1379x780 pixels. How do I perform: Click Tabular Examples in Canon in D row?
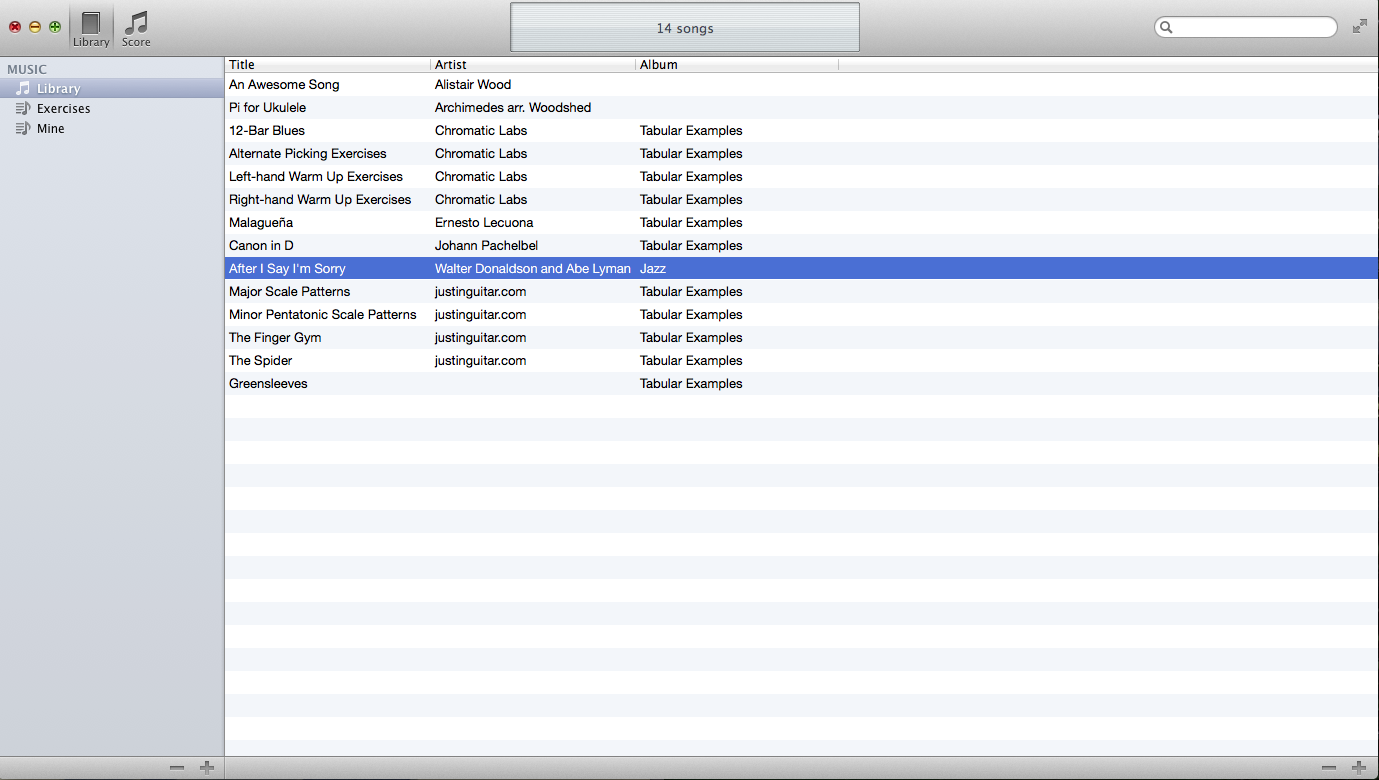point(691,246)
